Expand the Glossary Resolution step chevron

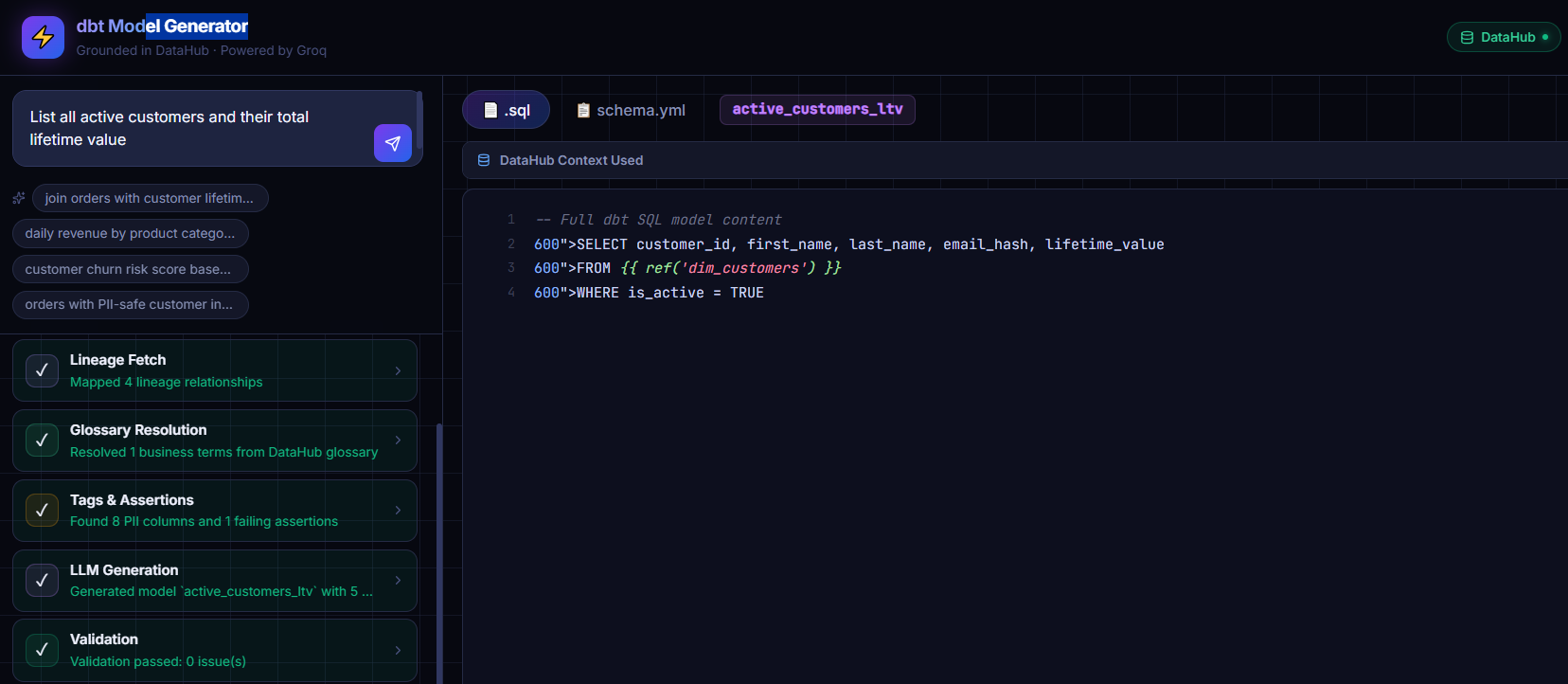[x=398, y=441]
